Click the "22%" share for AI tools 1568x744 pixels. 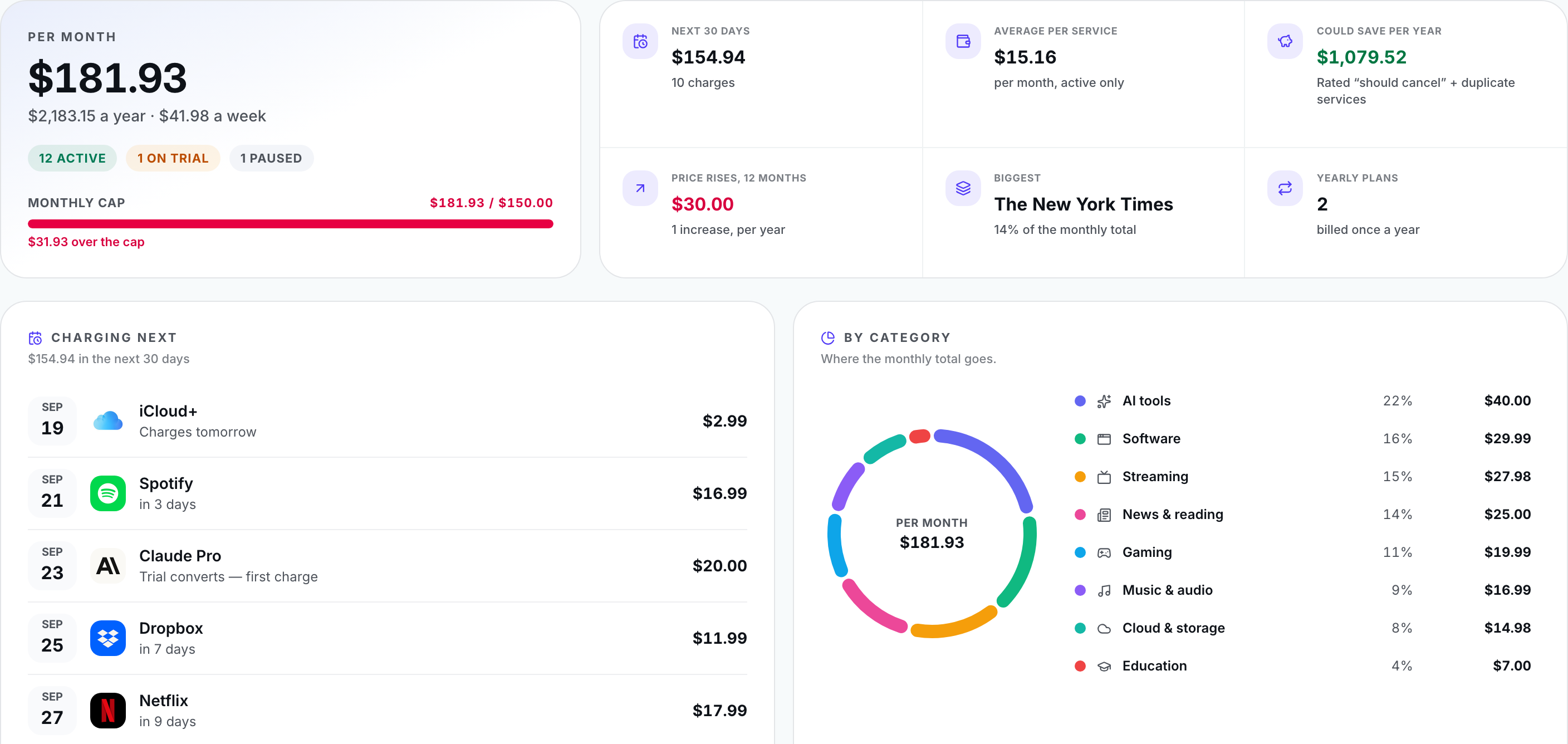(1397, 400)
